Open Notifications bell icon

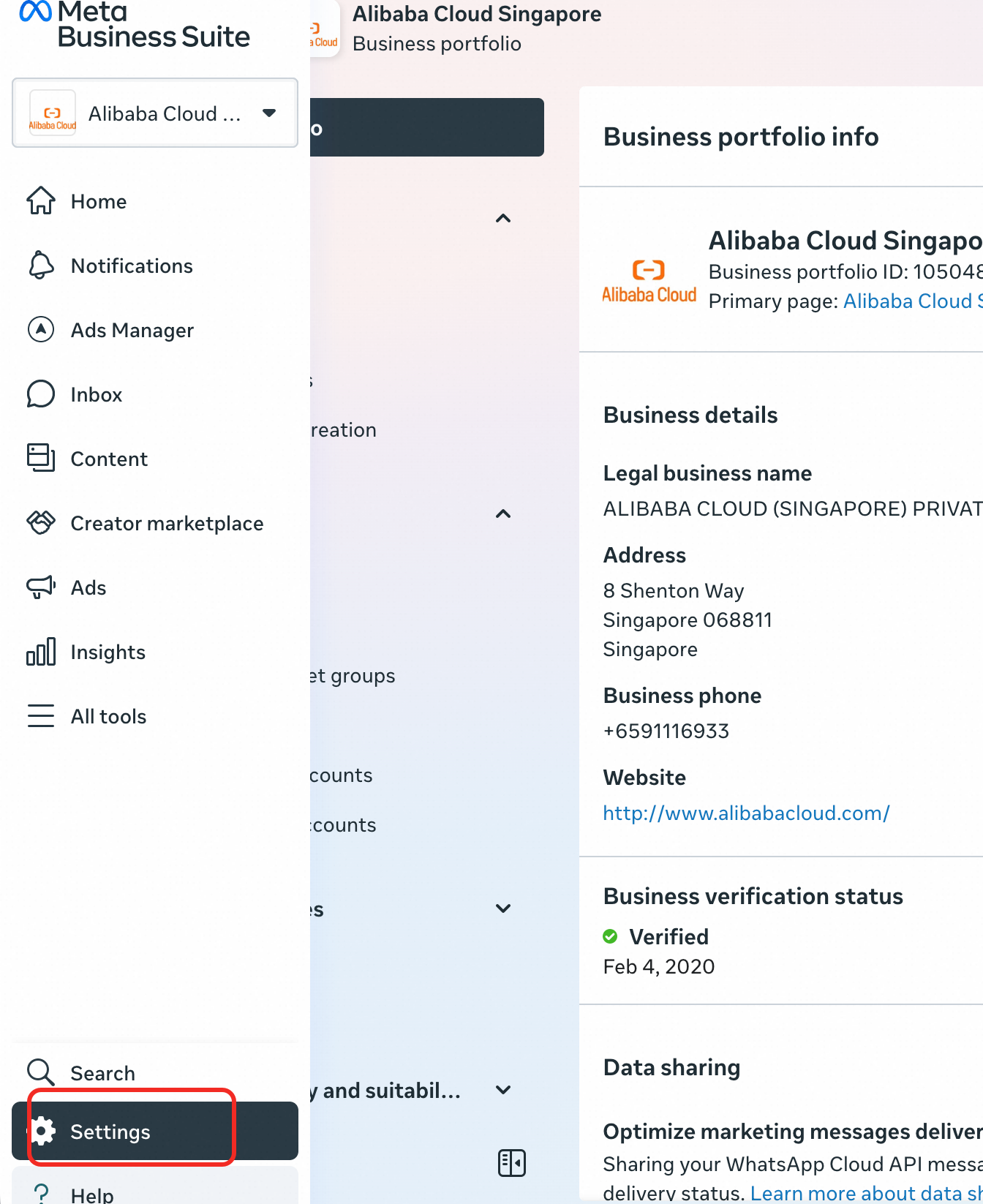(x=41, y=266)
